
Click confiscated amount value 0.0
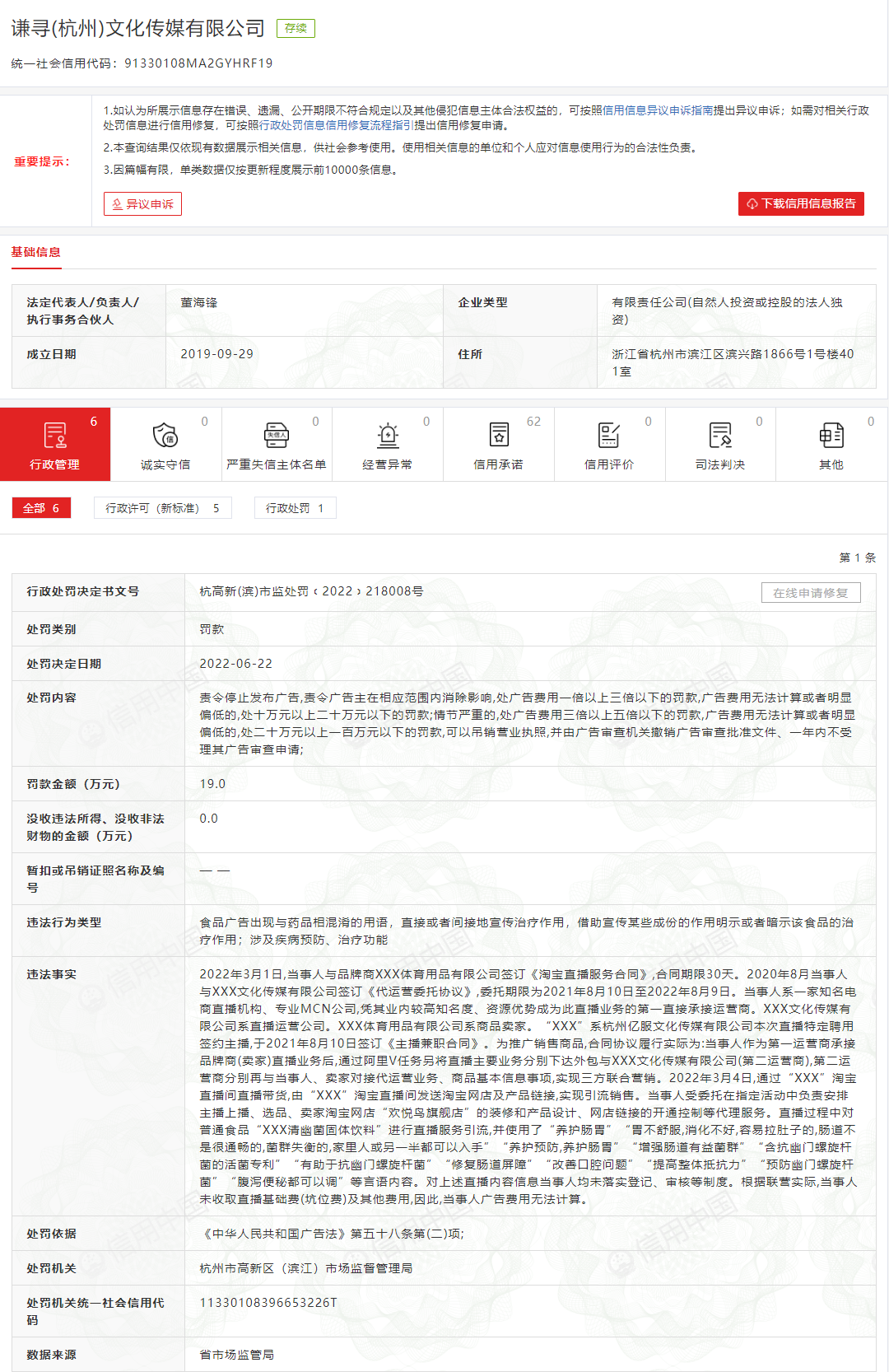209,819
